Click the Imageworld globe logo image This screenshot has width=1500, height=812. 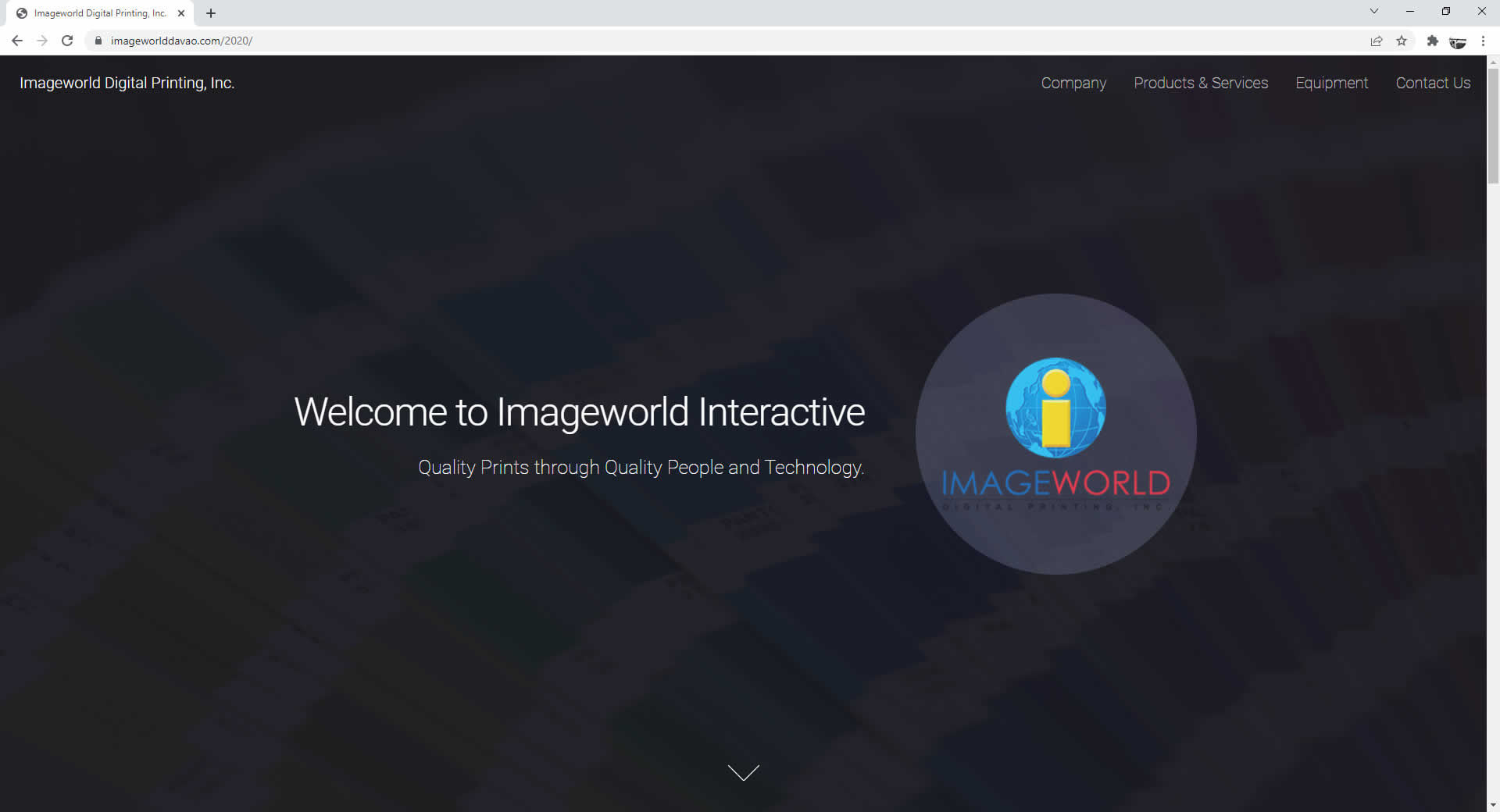1055,434
